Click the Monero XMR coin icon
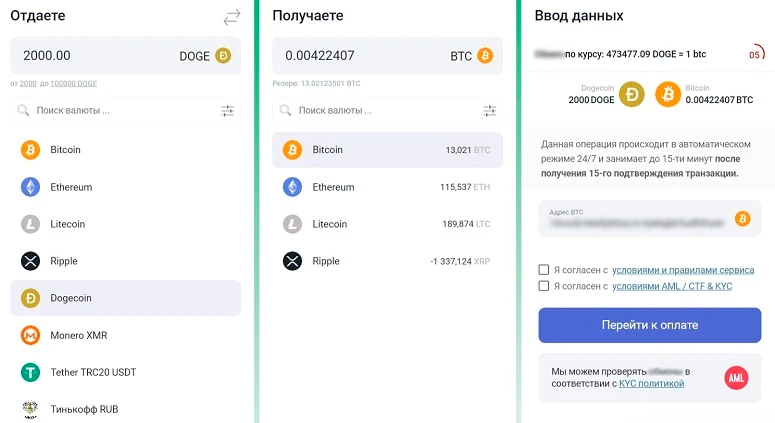This screenshot has height=423, width=775. click(30, 335)
